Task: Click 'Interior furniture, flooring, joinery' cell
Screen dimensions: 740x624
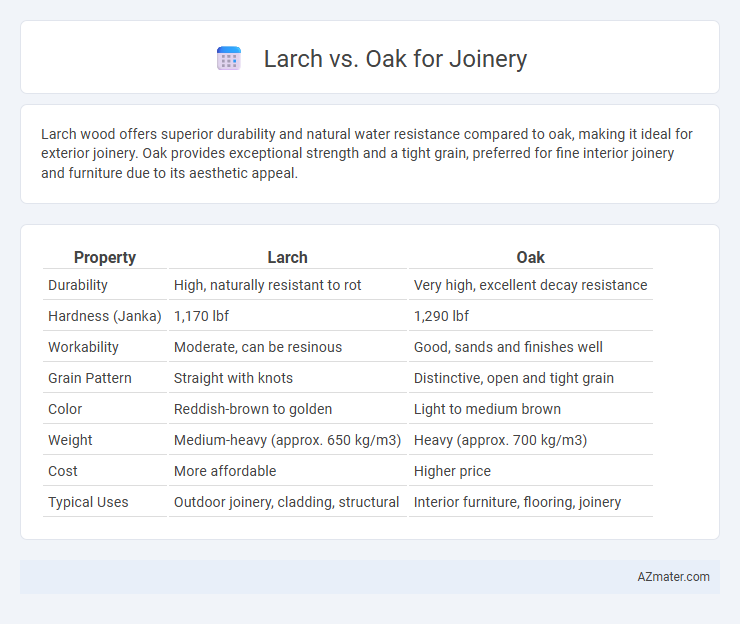Action: coord(530,502)
